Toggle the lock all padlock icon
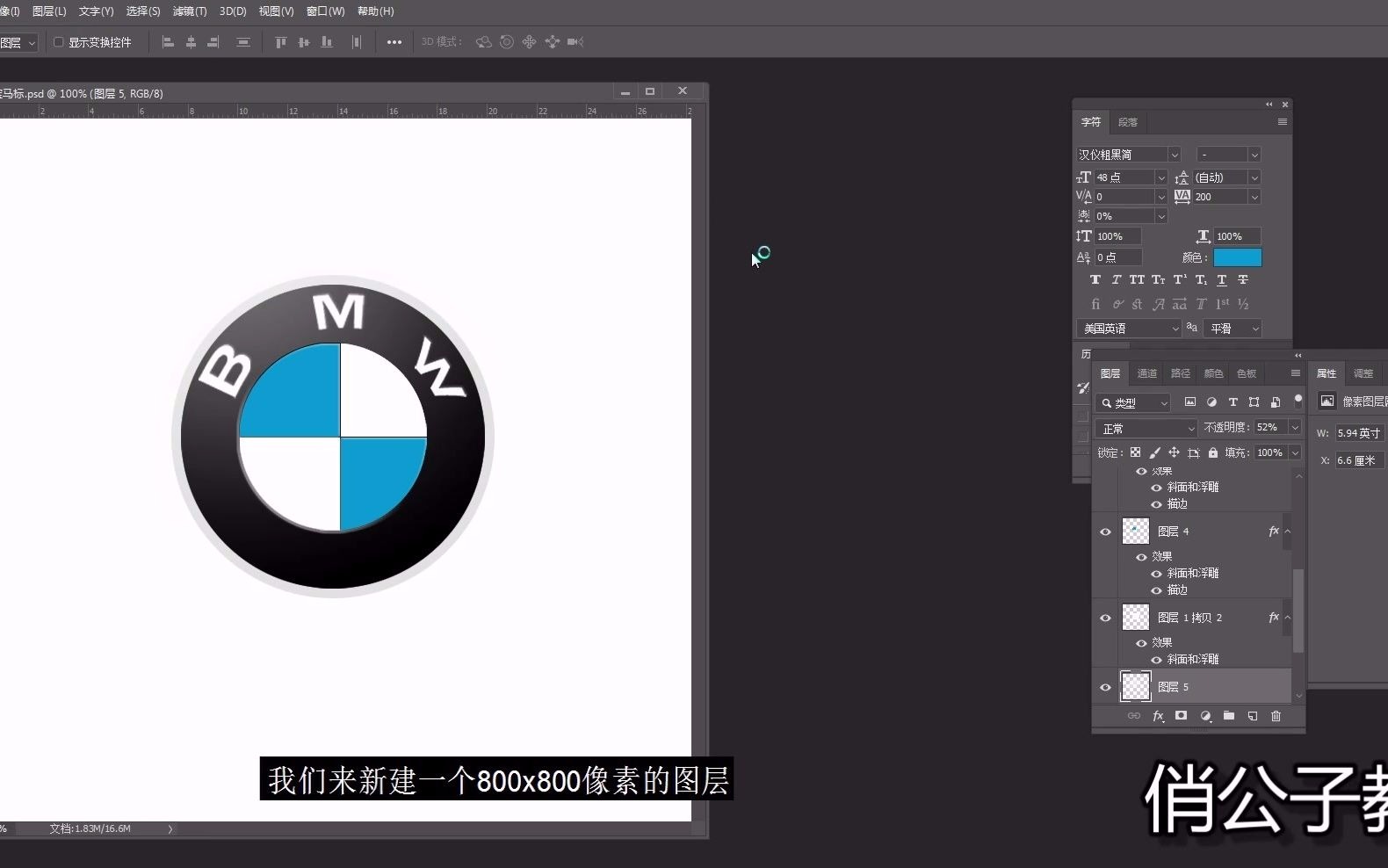This screenshot has height=868, width=1388. click(x=1213, y=452)
